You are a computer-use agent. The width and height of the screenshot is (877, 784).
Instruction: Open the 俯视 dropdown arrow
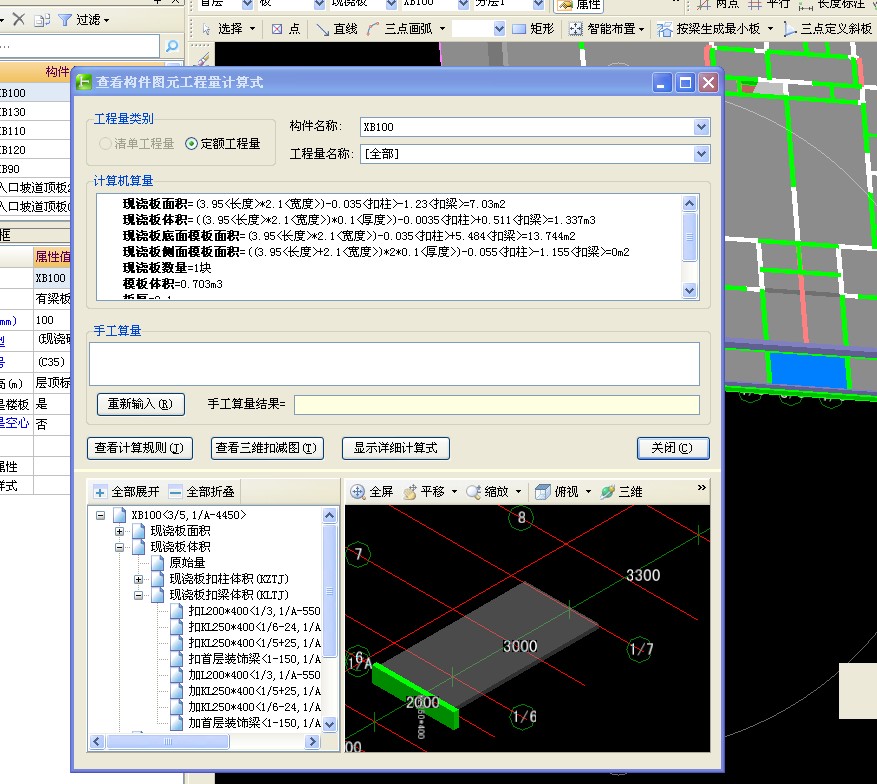(x=588, y=492)
